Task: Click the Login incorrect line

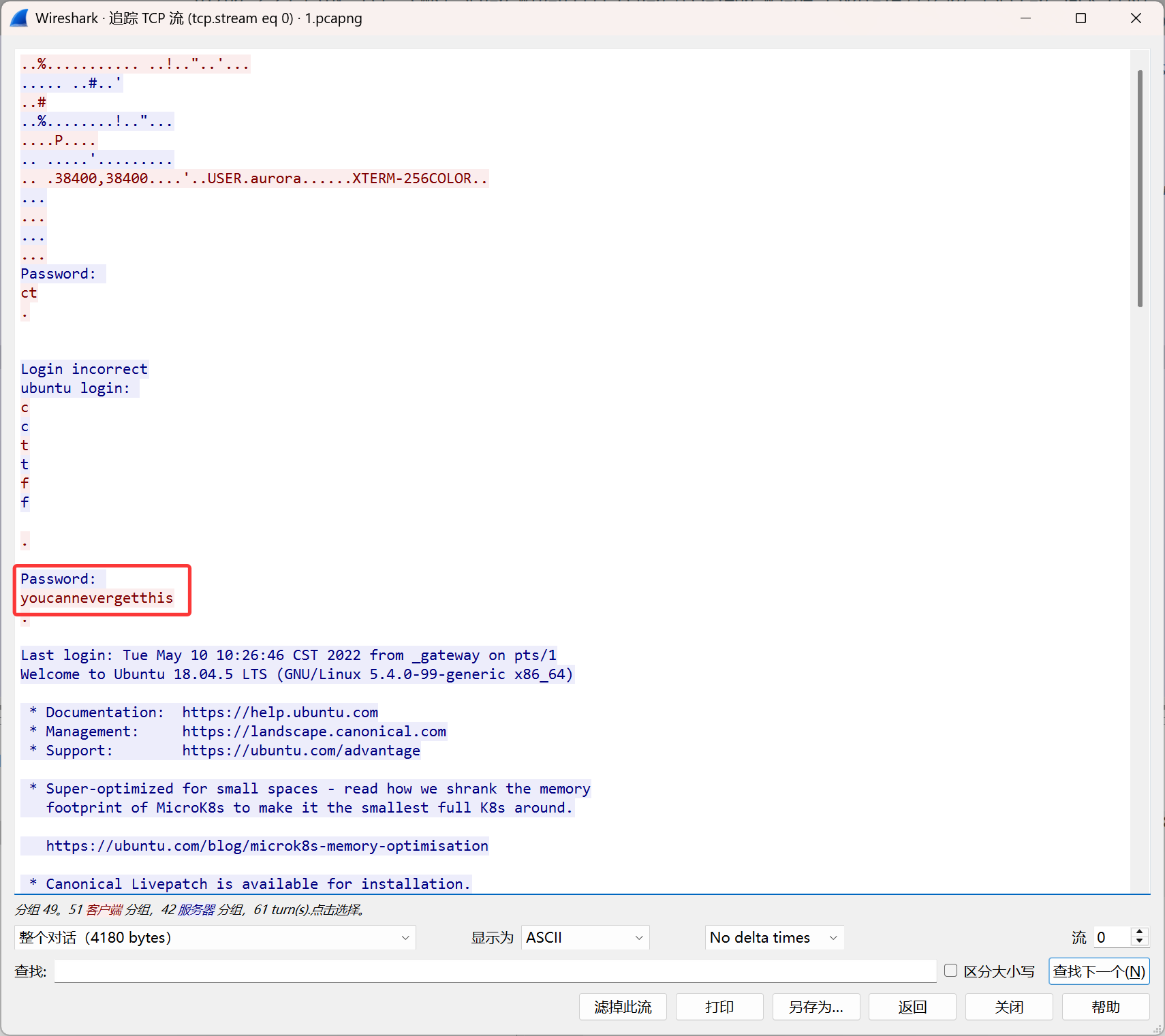Action: point(84,369)
